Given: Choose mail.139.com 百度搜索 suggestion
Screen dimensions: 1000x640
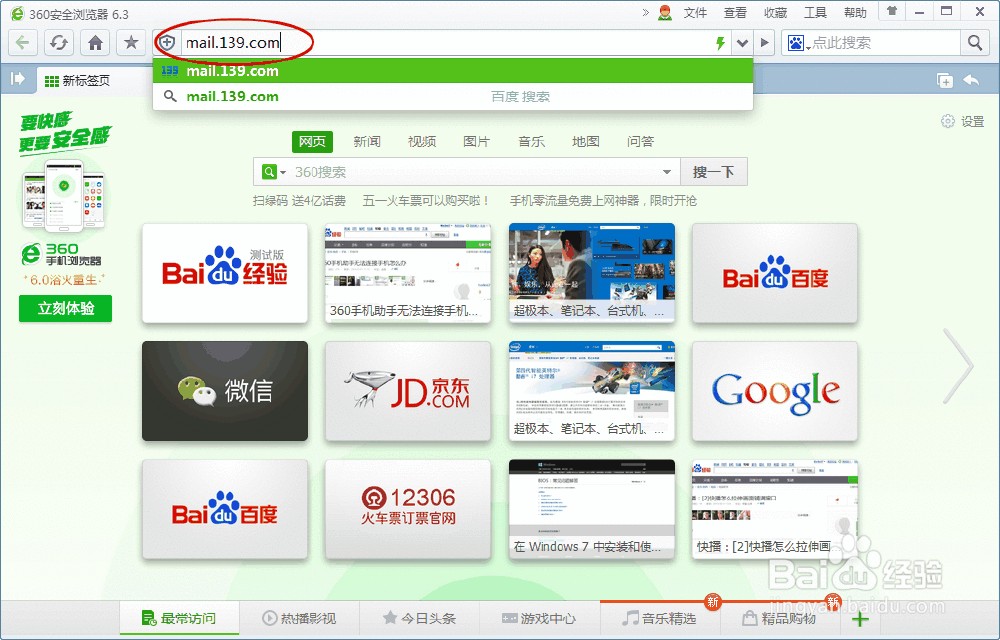Looking at the screenshot, I should (x=453, y=96).
